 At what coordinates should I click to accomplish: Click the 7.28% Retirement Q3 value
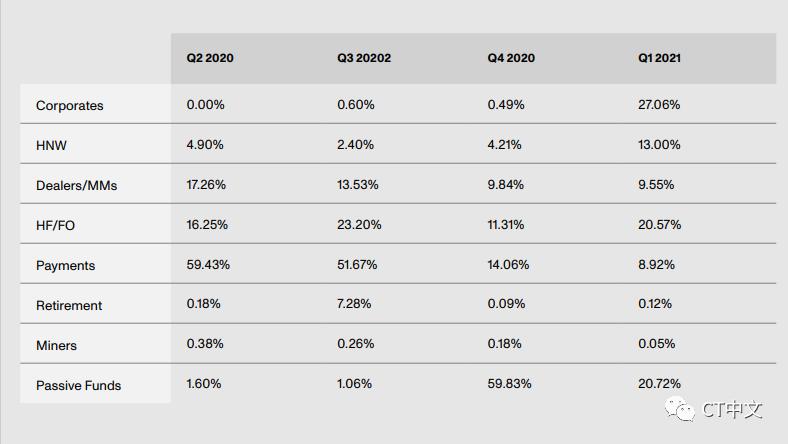[356, 304]
